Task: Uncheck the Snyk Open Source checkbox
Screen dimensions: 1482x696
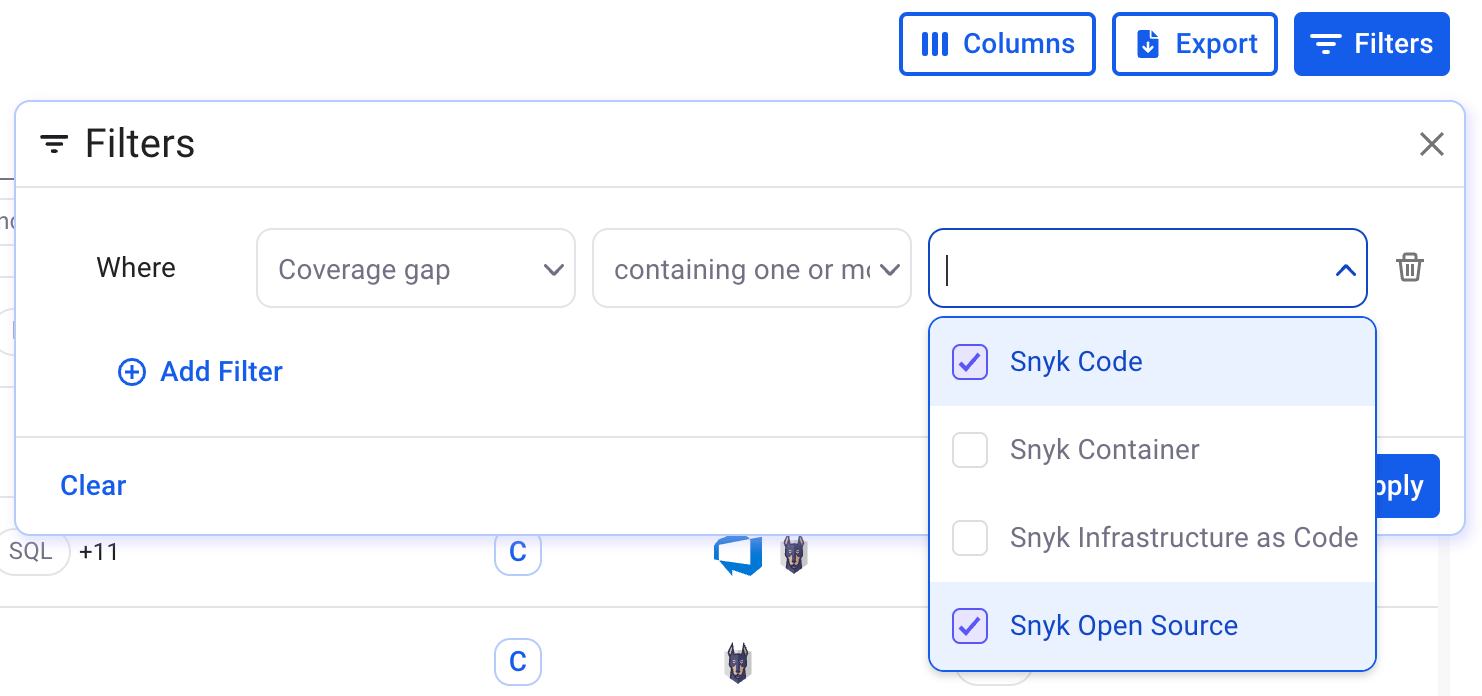Action: coord(969,626)
